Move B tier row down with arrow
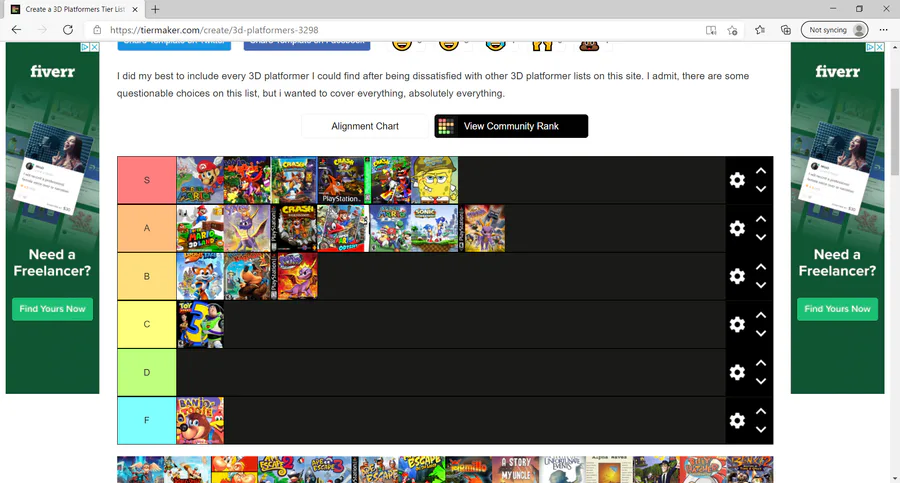This screenshot has width=900, height=483. 761,285
